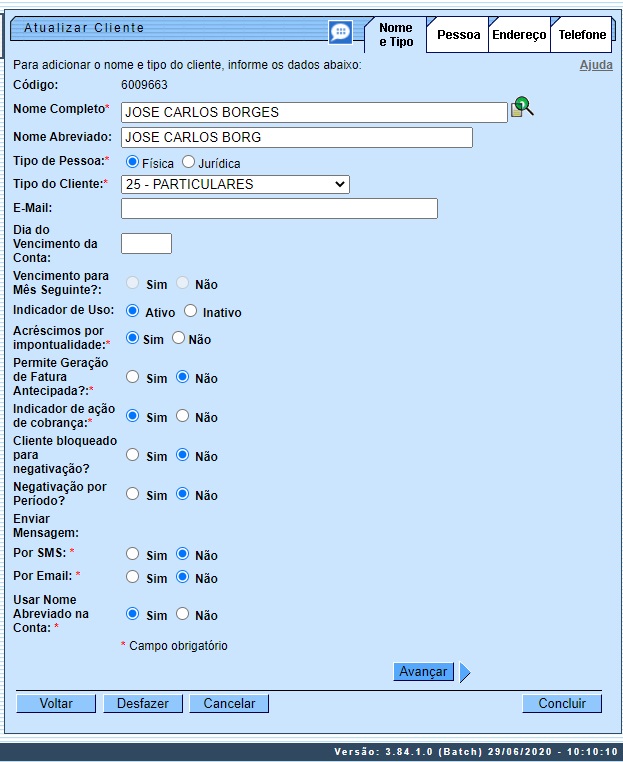Focus the Dia do Vencimento da Conta field
The width and height of the screenshot is (623, 762).
(146, 243)
